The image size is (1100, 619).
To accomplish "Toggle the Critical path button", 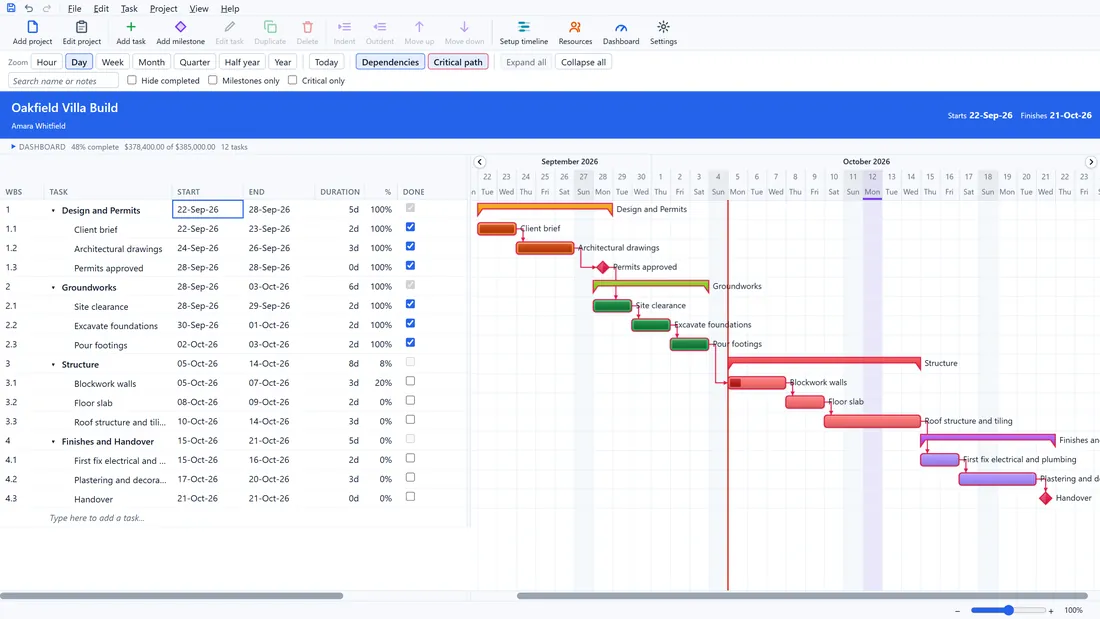I will coord(457,62).
